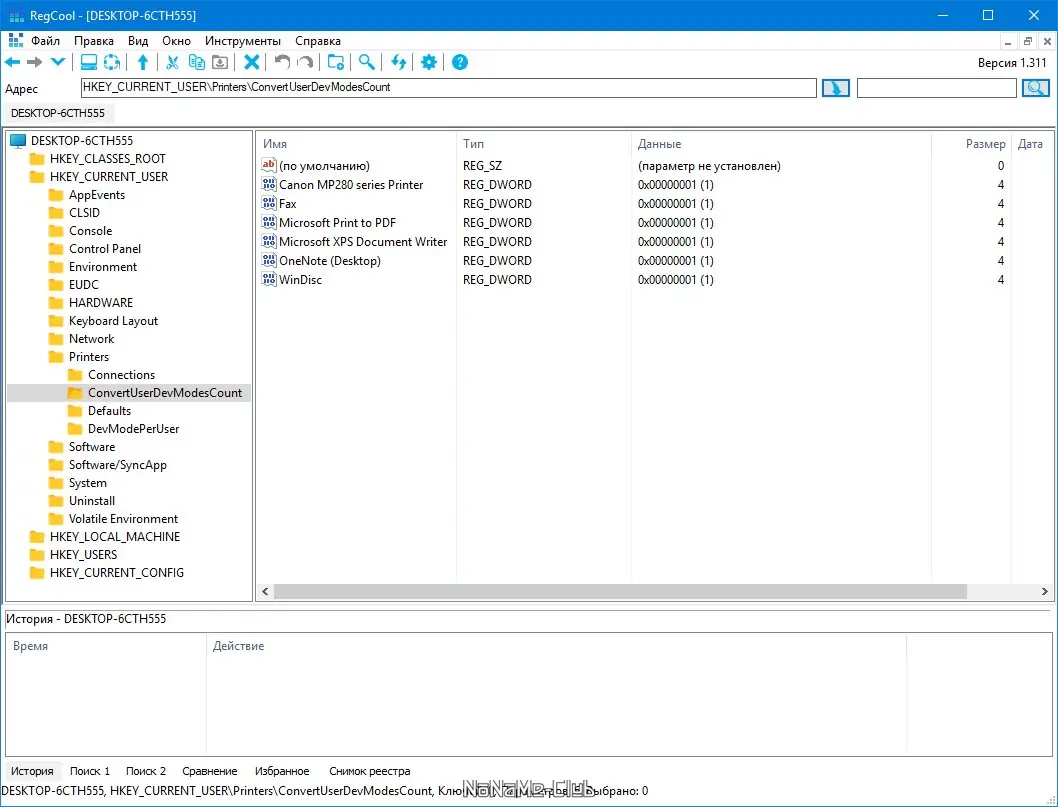Select HKEY_LOCAL_MACHINE in the tree
The height and width of the screenshot is (807, 1058).
click(115, 536)
